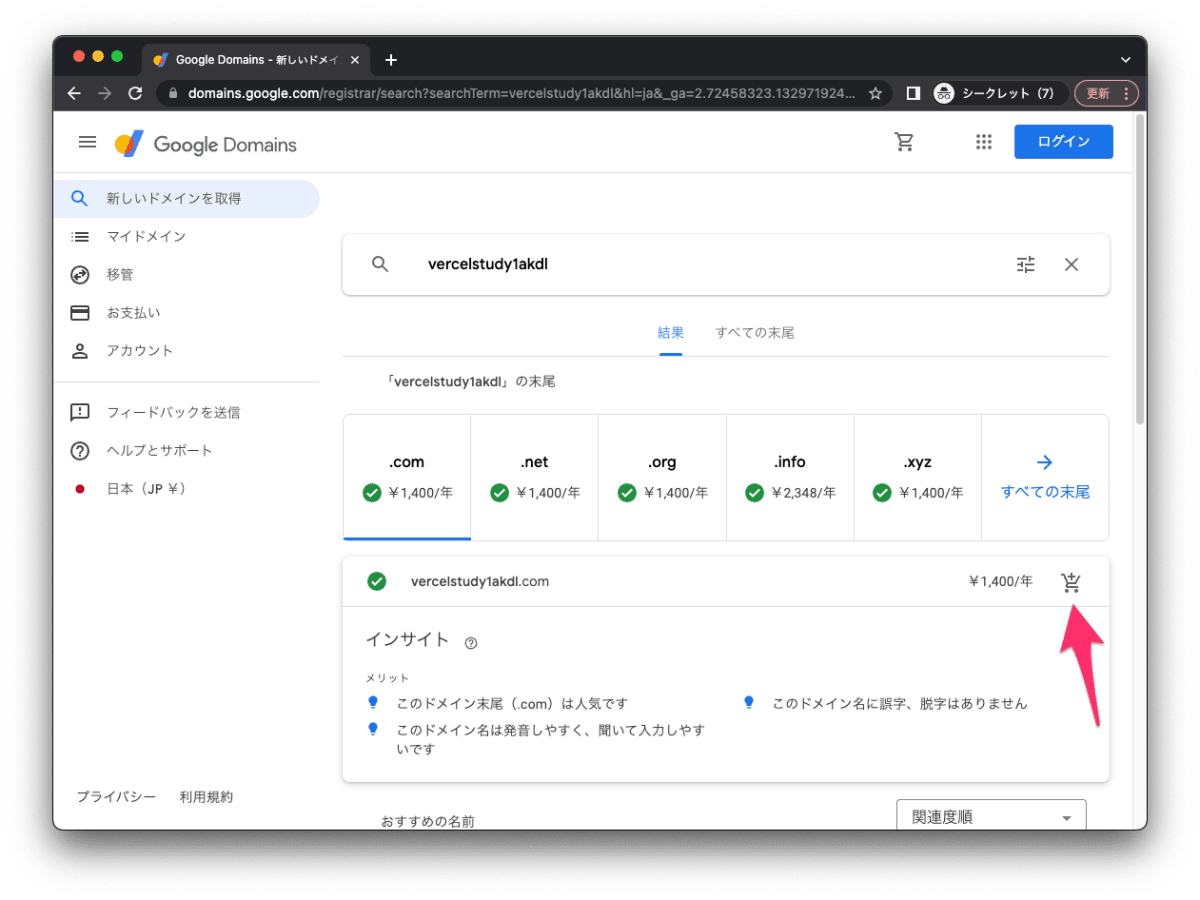Open アカウント in sidebar
1200x900 pixels.
pyautogui.click(x=186, y=351)
